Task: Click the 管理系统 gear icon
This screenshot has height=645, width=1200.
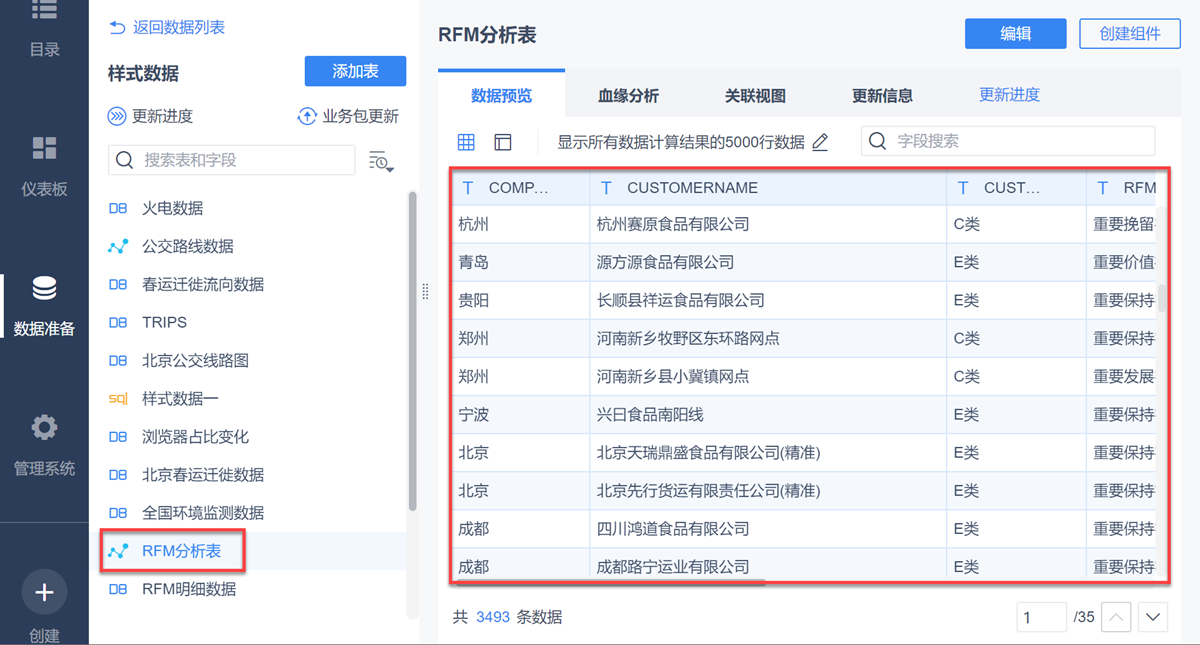Action: (44, 428)
